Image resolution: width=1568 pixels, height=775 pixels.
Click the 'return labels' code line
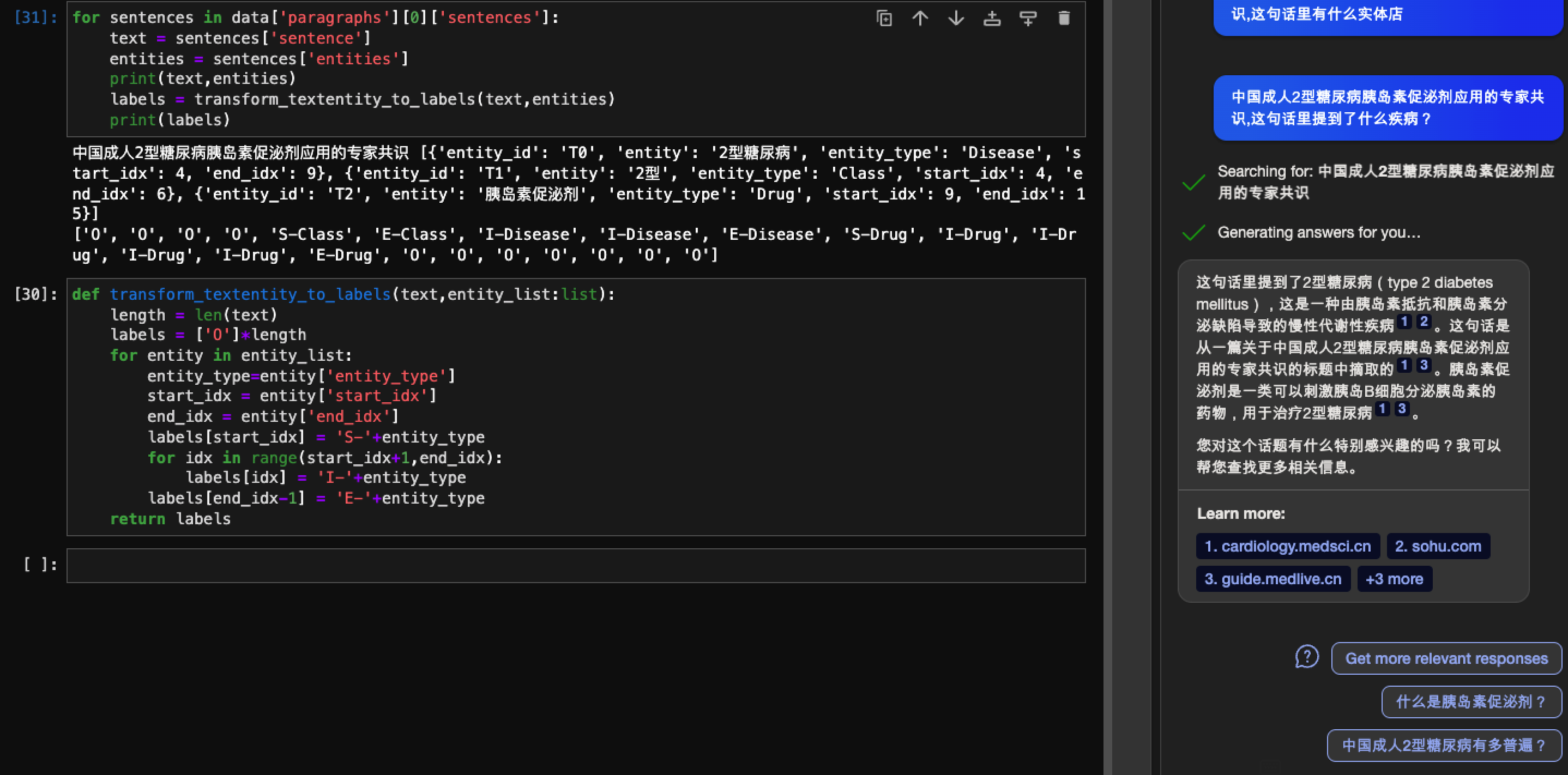[170, 519]
